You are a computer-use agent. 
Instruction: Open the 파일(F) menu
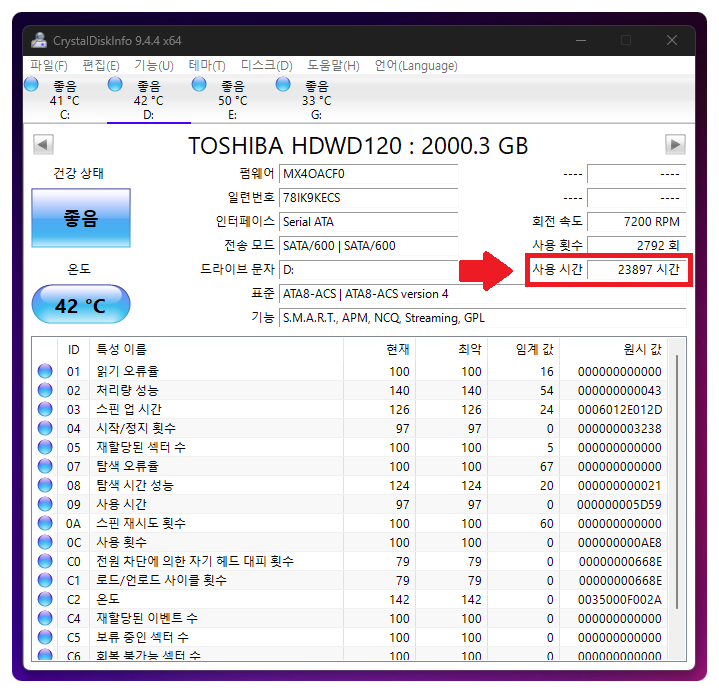[49, 66]
